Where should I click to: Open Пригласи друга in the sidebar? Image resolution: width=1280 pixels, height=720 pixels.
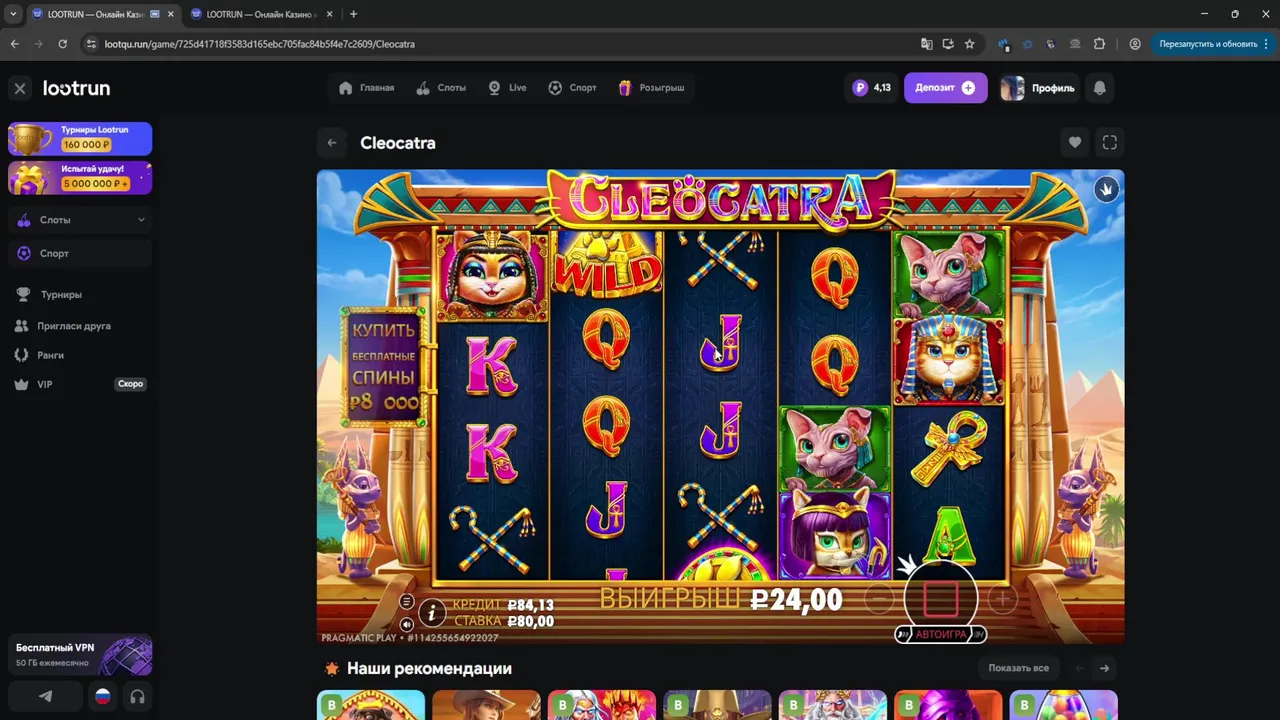(x=64, y=326)
